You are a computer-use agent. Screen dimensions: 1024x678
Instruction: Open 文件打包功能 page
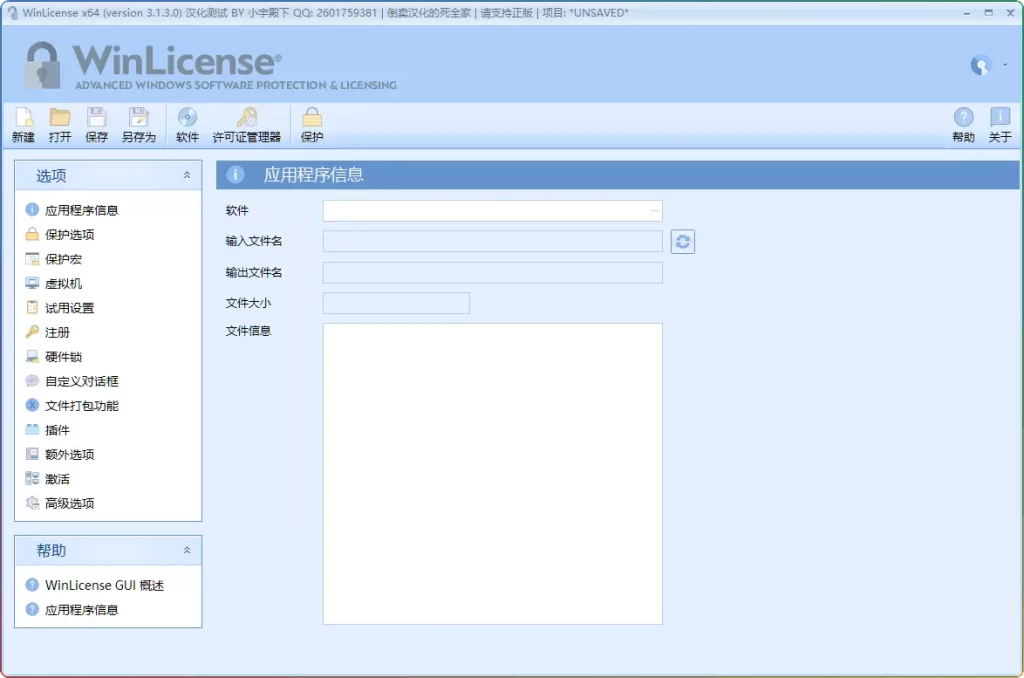(x=72, y=406)
